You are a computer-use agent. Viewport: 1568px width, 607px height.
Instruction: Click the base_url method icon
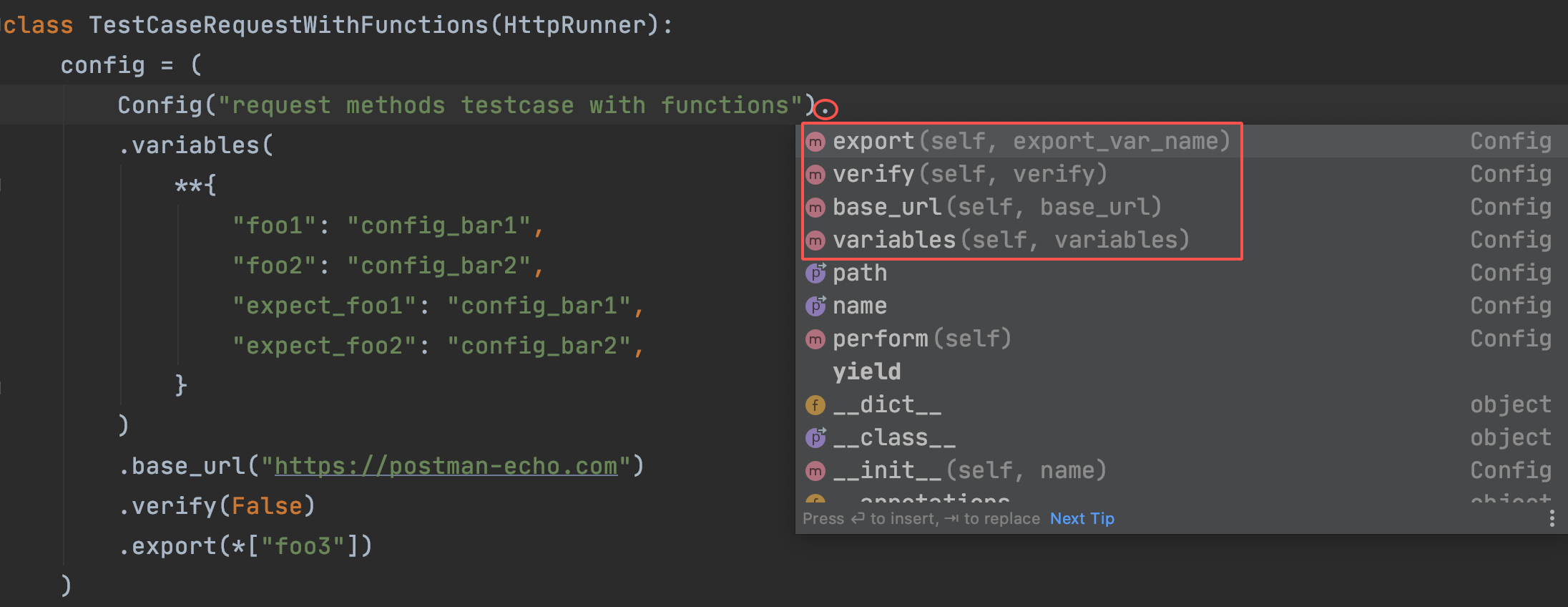[x=815, y=208]
